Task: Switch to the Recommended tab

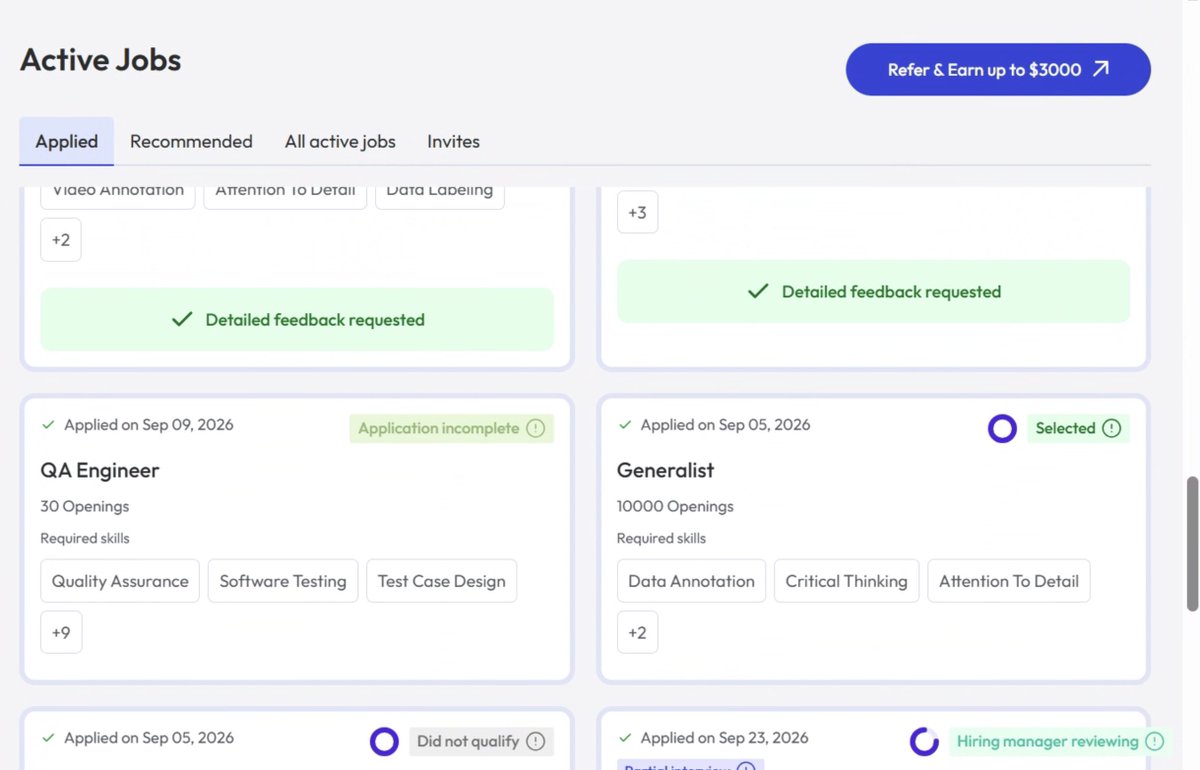Action: click(x=191, y=141)
